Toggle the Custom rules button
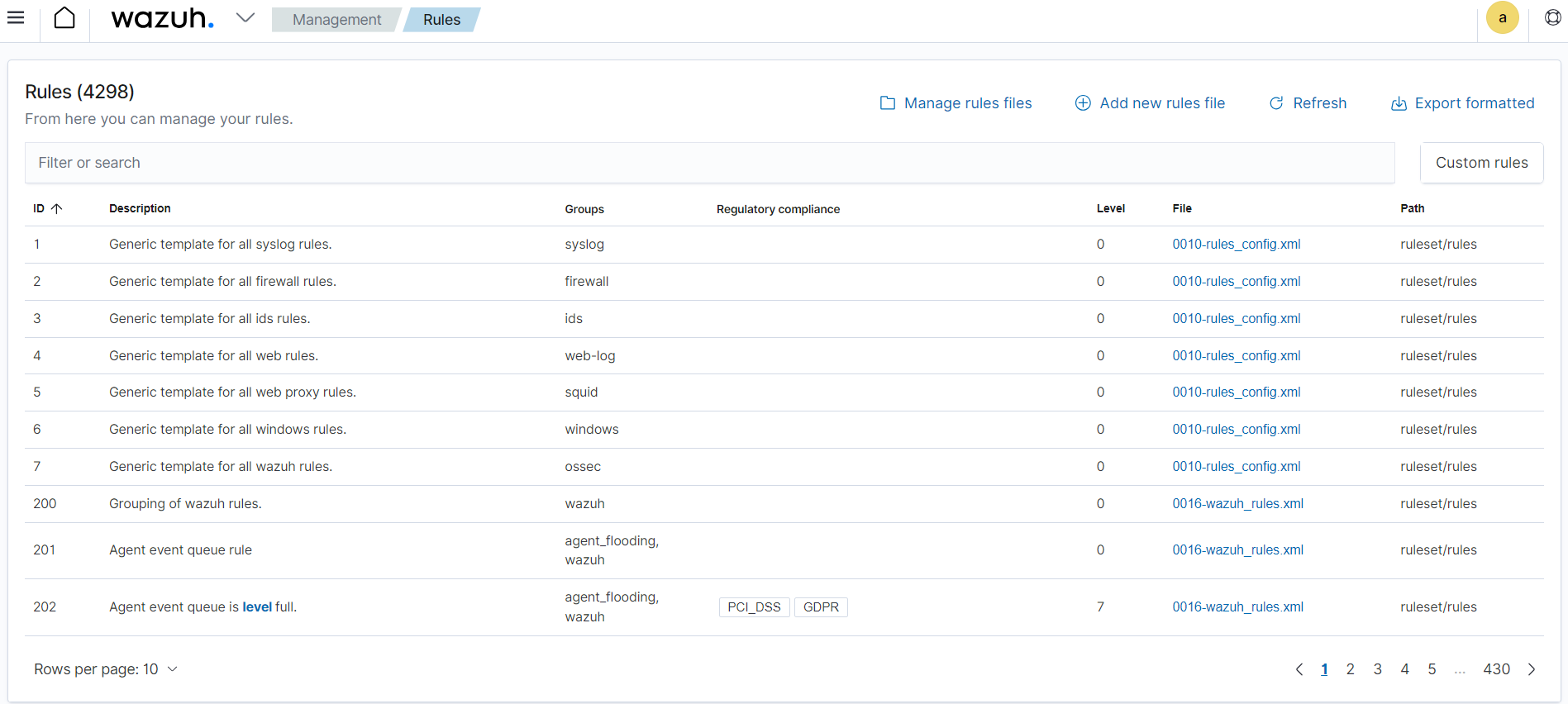 pyautogui.click(x=1481, y=163)
